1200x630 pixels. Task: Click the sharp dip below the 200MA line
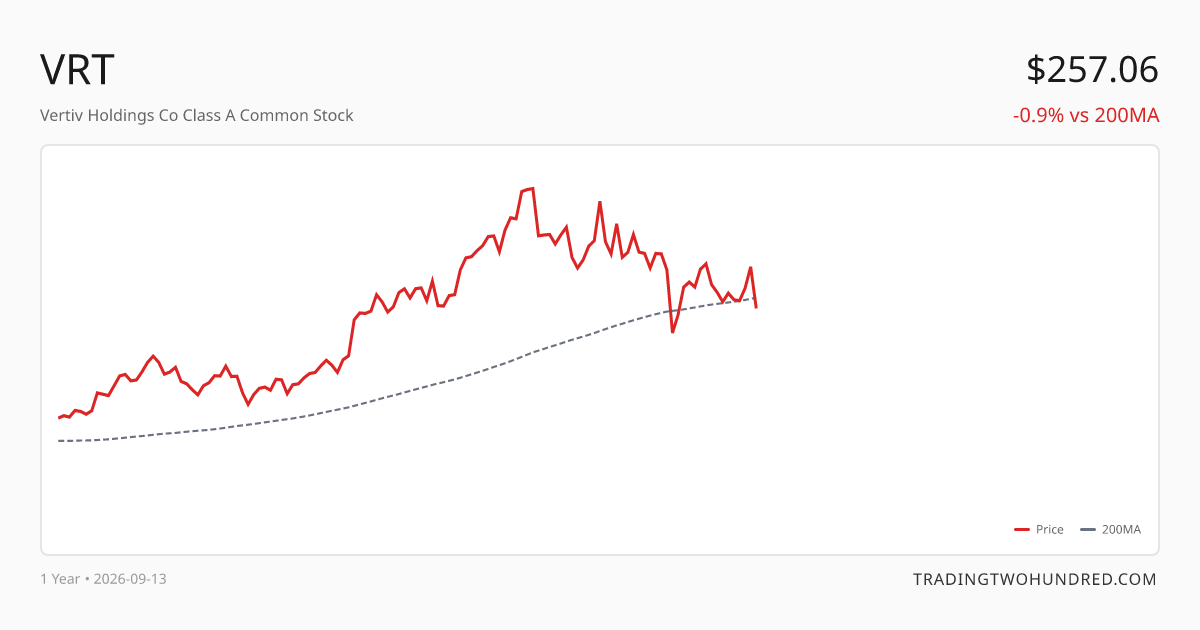pyautogui.click(x=673, y=331)
